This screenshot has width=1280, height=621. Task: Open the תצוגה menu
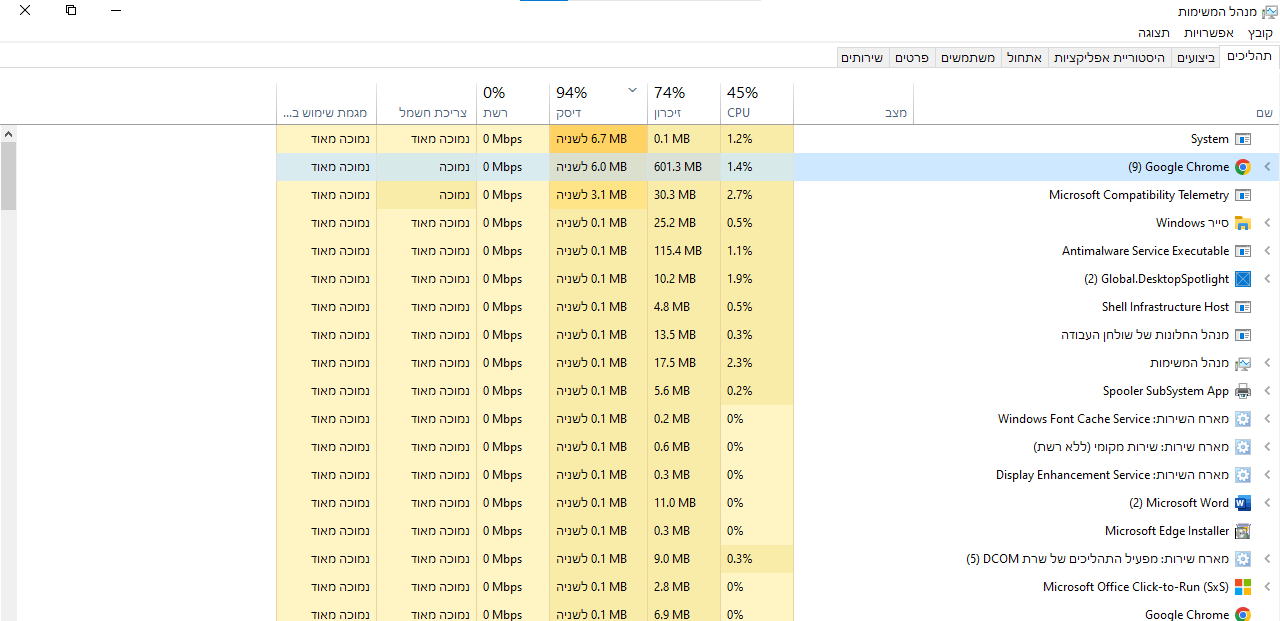(x=1154, y=33)
